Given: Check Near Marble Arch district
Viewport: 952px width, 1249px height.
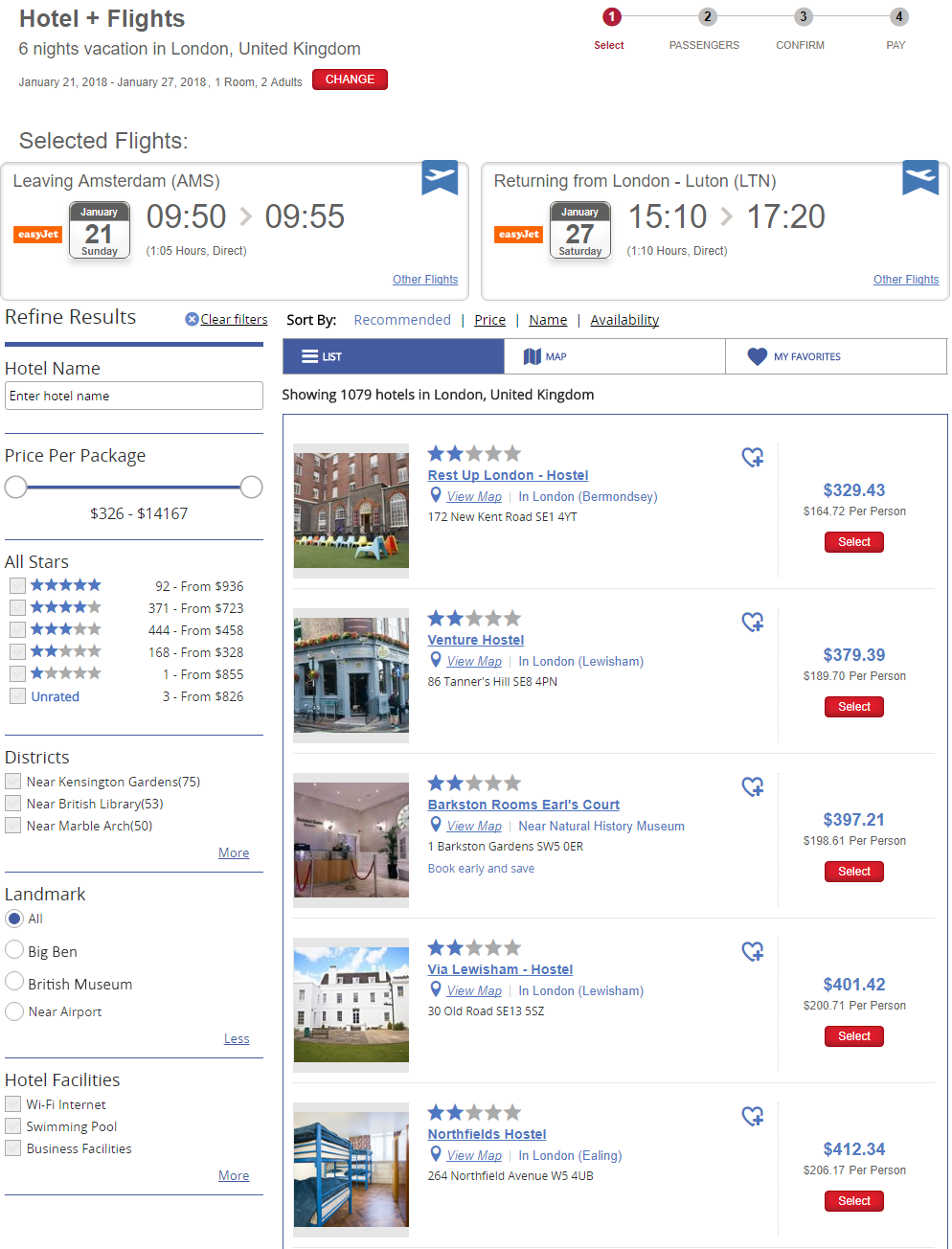Looking at the screenshot, I should (x=13, y=826).
